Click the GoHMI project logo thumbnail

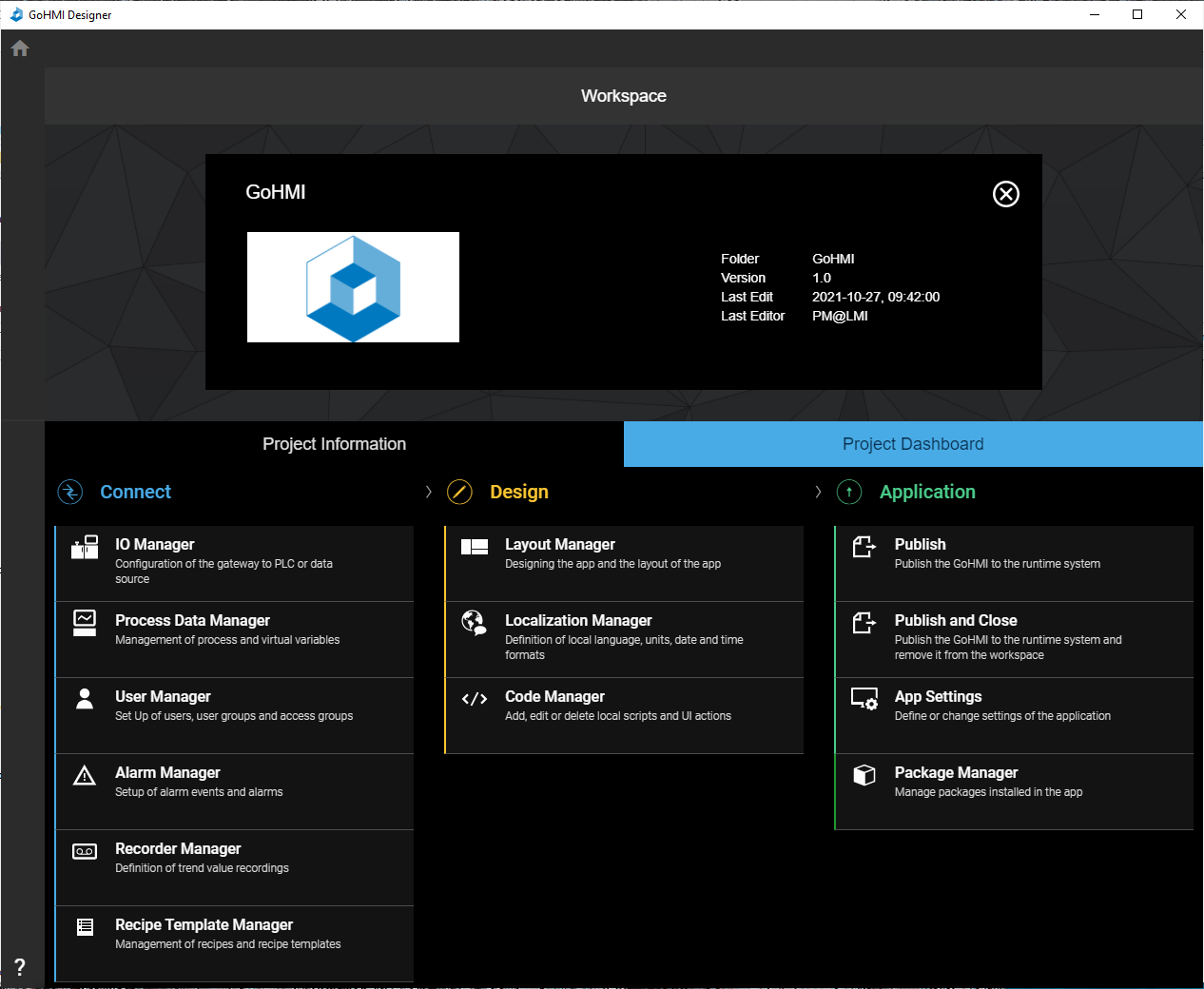(x=353, y=287)
